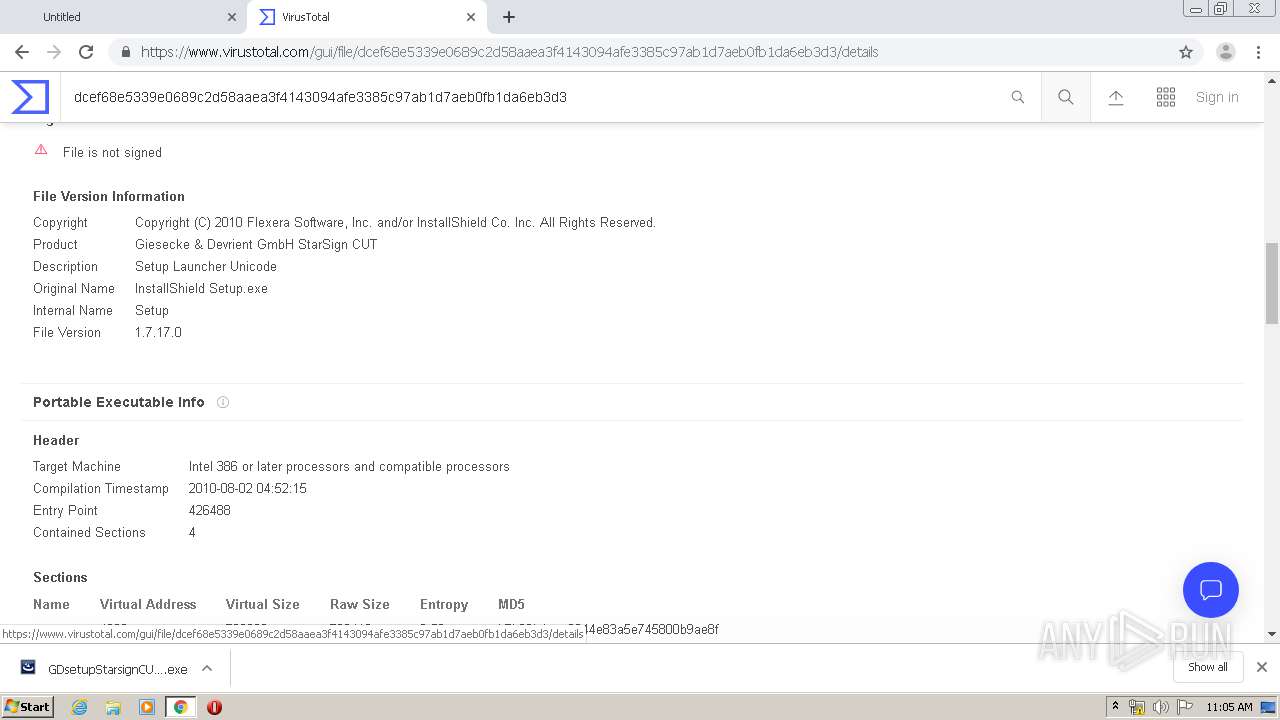The height and width of the screenshot is (720, 1280).
Task: Open Chrome's three-dot menu
Action: pos(1258,52)
